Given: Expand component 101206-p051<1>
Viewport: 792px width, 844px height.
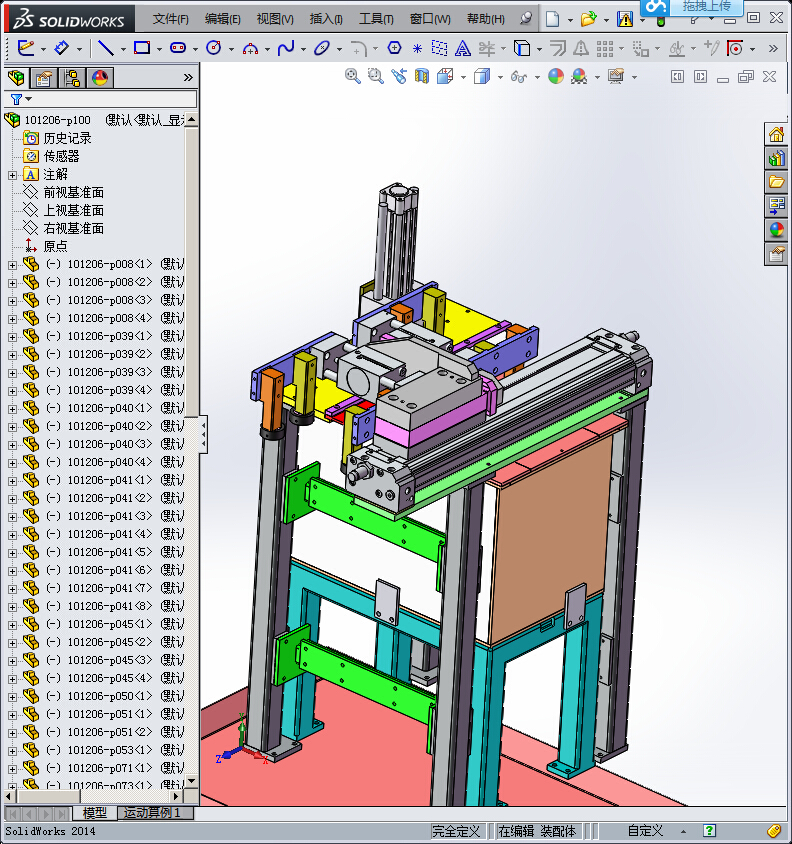Looking at the screenshot, I should (12, 715).
